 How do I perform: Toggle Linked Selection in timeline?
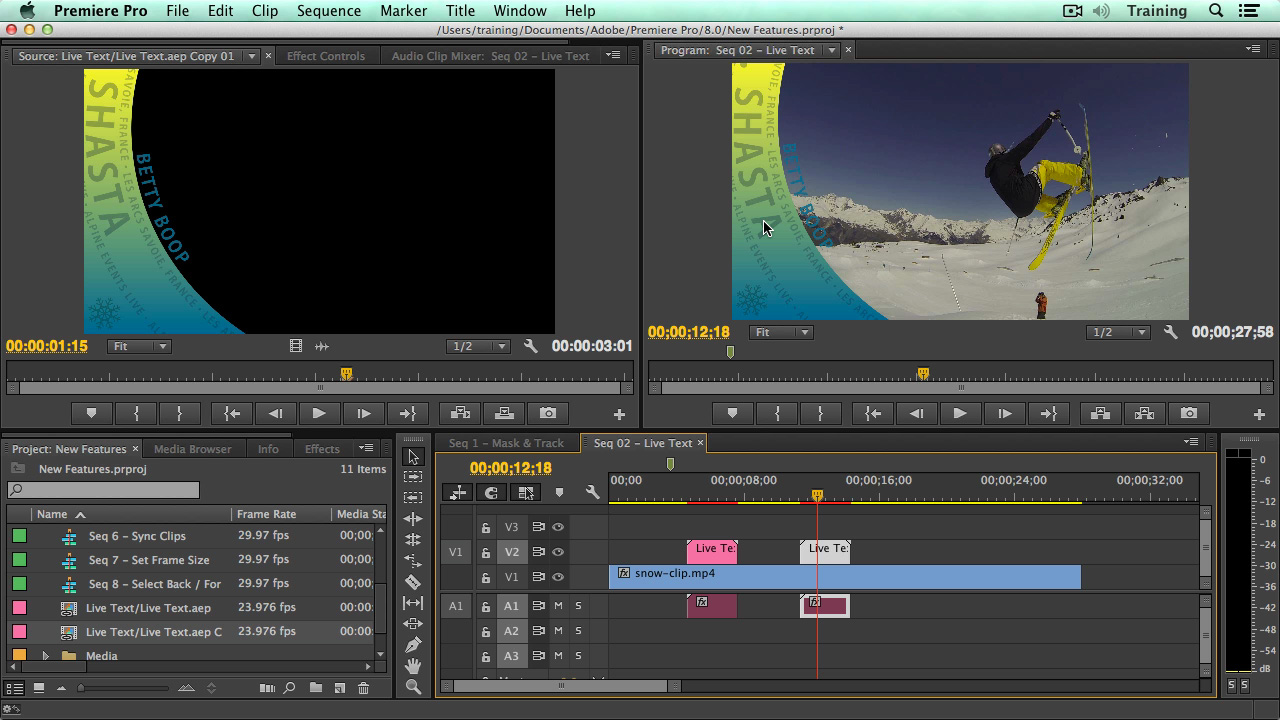pos(525,492)
